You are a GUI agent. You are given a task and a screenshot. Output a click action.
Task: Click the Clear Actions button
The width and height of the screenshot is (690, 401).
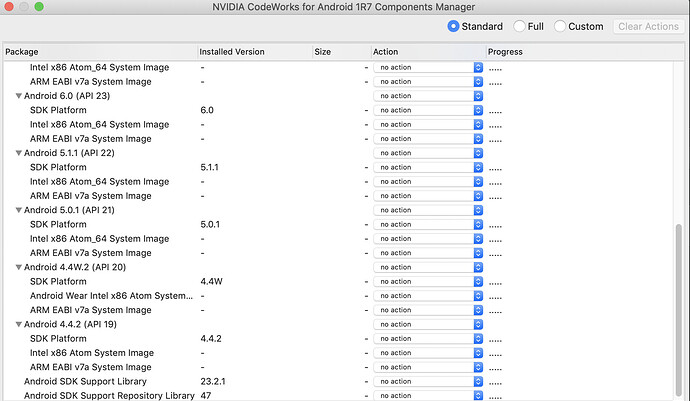click(x=648, y=26)
